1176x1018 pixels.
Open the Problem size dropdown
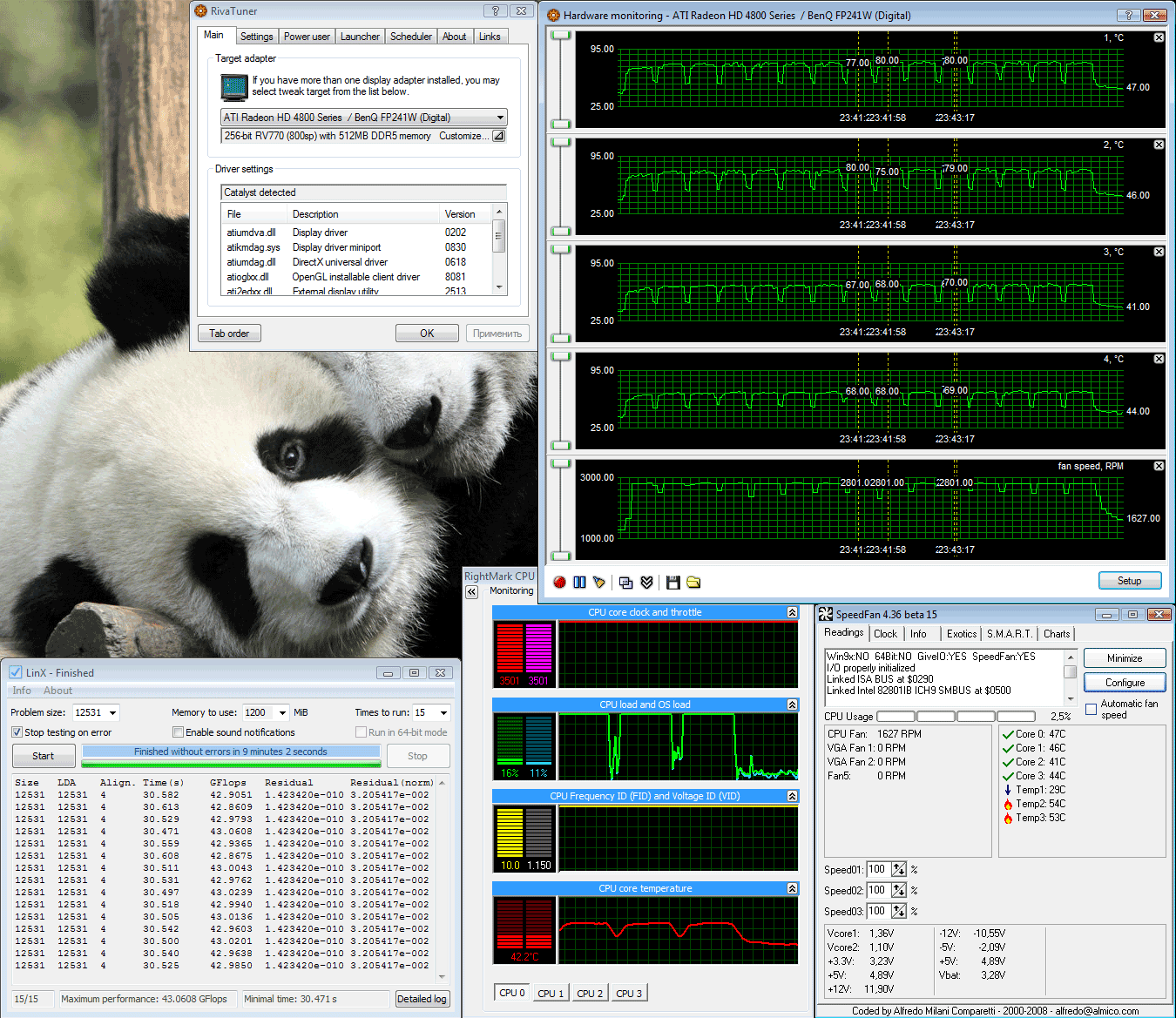coord(112,712)
